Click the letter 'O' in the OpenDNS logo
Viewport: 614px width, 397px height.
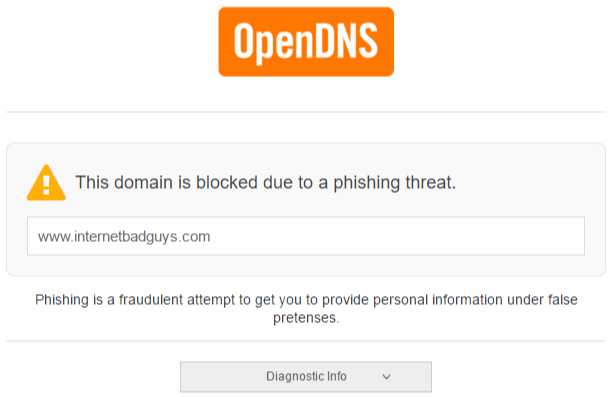click(245, 40)
